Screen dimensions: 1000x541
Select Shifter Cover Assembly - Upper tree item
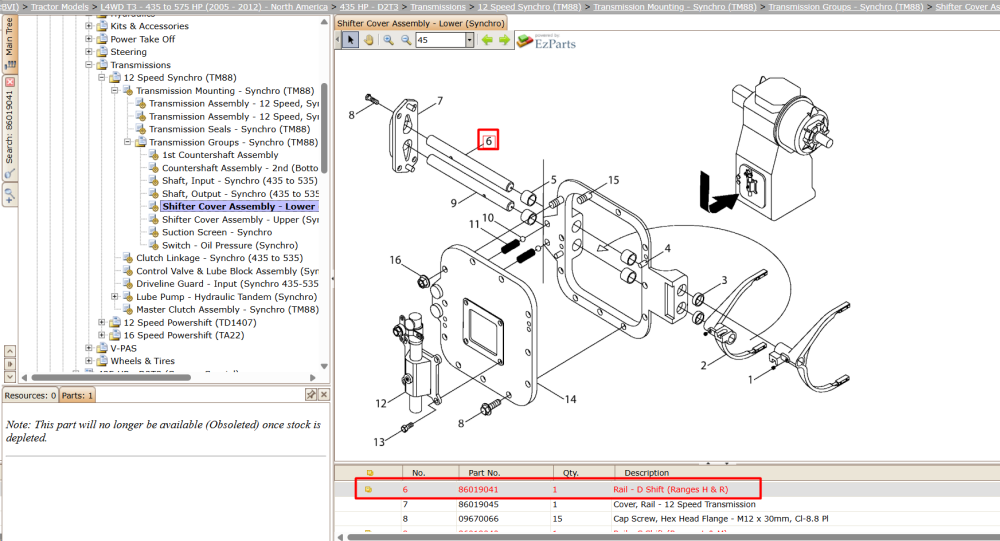tap(240, 219)
